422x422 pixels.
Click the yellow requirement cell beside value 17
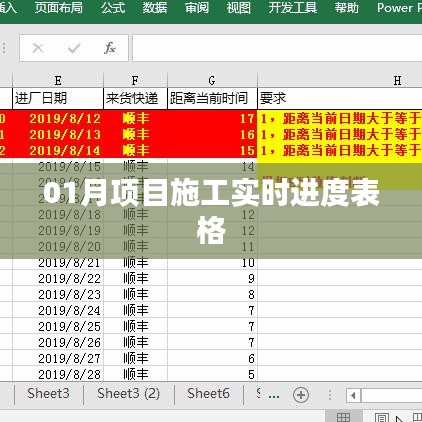pos(340,118)
